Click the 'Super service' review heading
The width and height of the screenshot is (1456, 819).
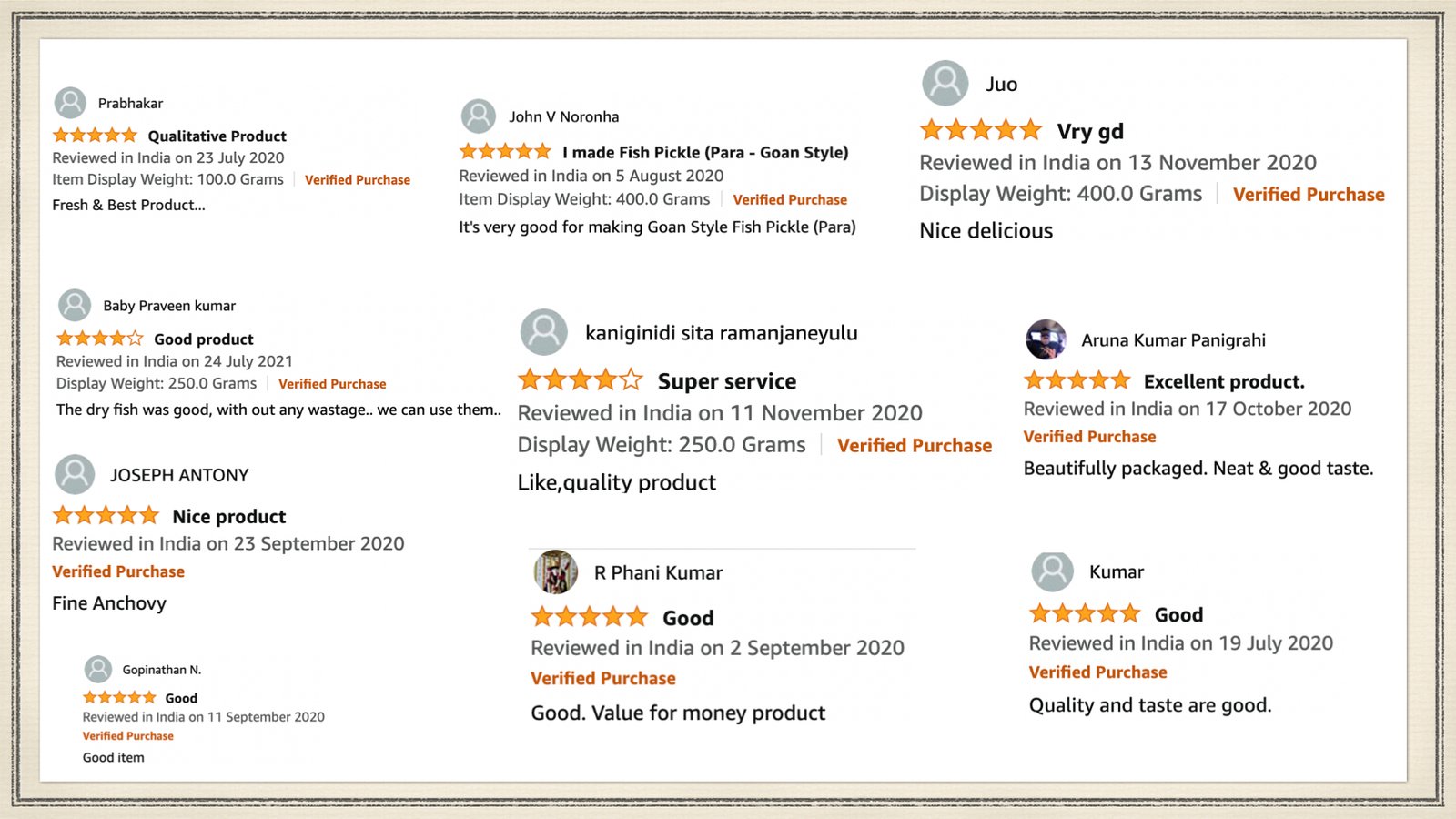tap(726, 381)
